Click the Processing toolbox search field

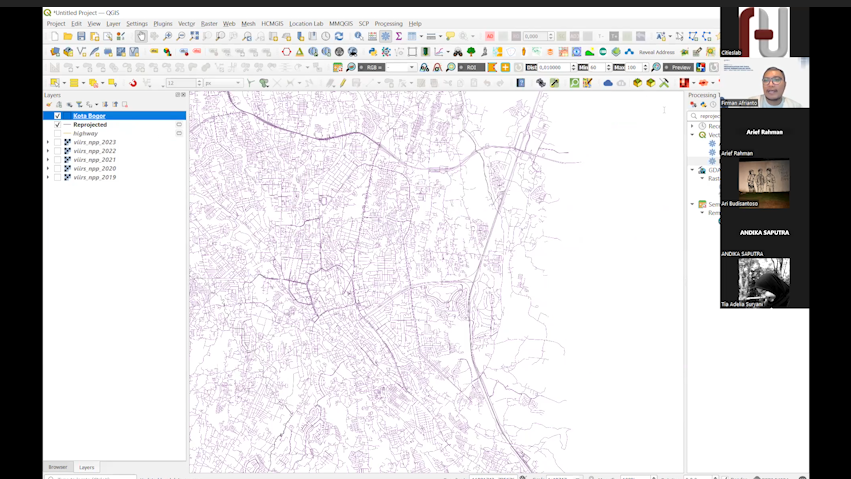click(x=708, y=115)
